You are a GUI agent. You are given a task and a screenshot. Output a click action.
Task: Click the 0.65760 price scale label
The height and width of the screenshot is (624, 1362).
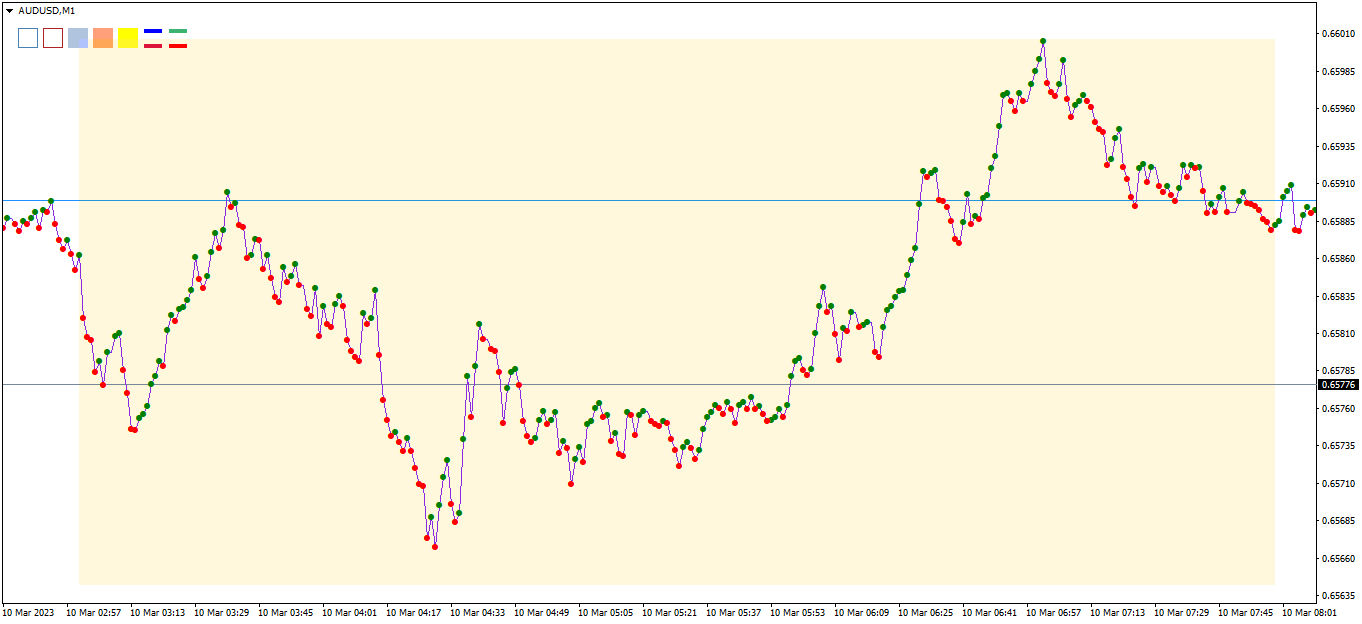coord(1338,409)
